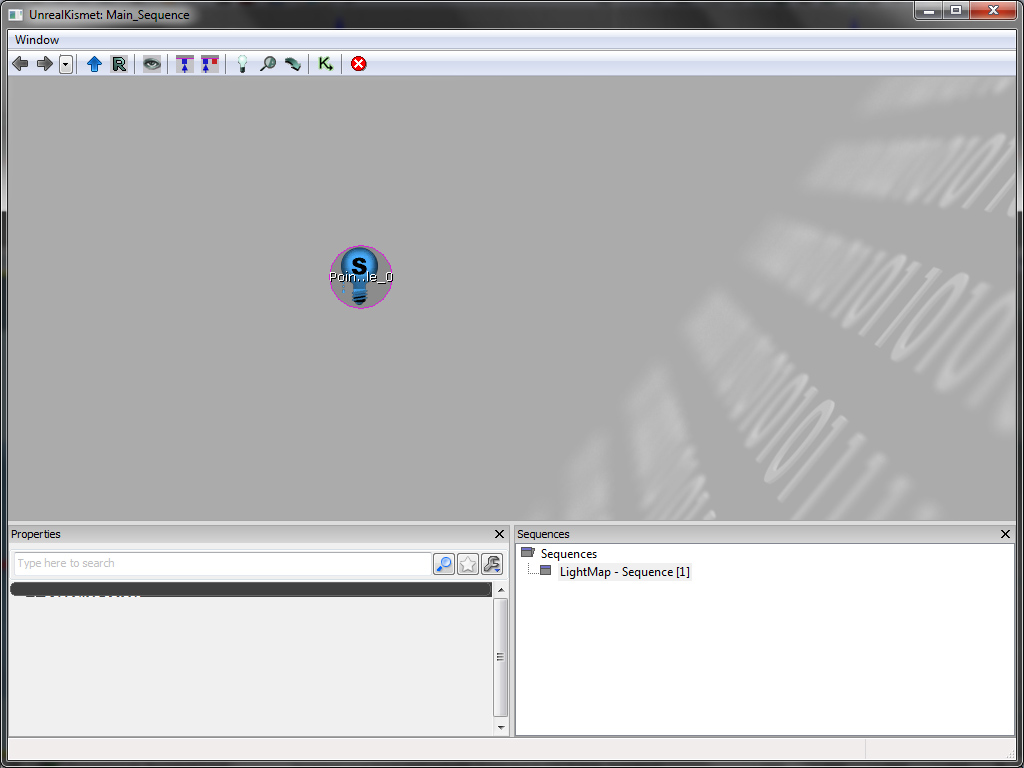Screen dimensions: 1024x768
Task: Click the green K update icon
Action: pyautogui.click(x=325, y=64)
